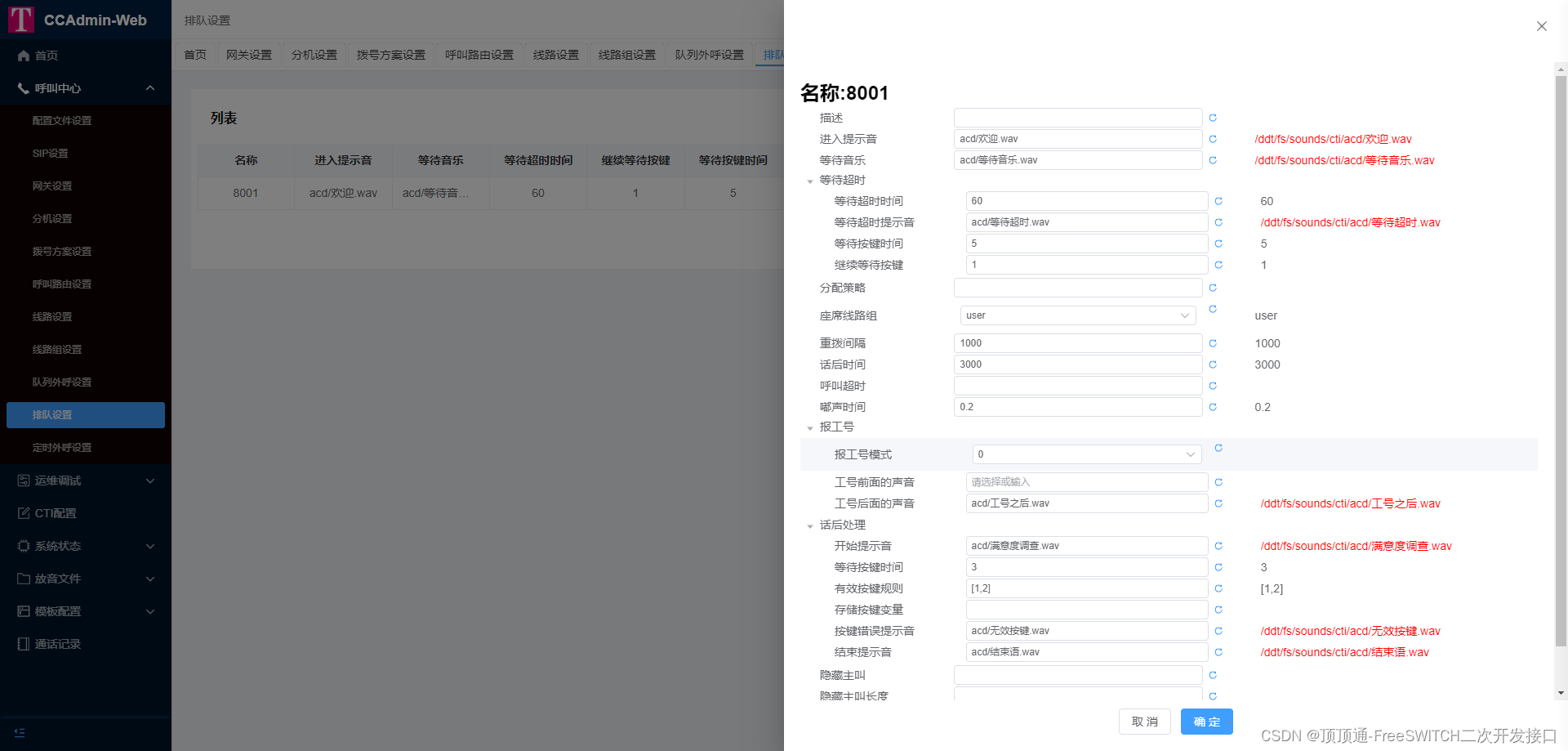Open 定时外呼设置 in sidebar
This screenshot has height=751, width=1568.
[86, 448]
